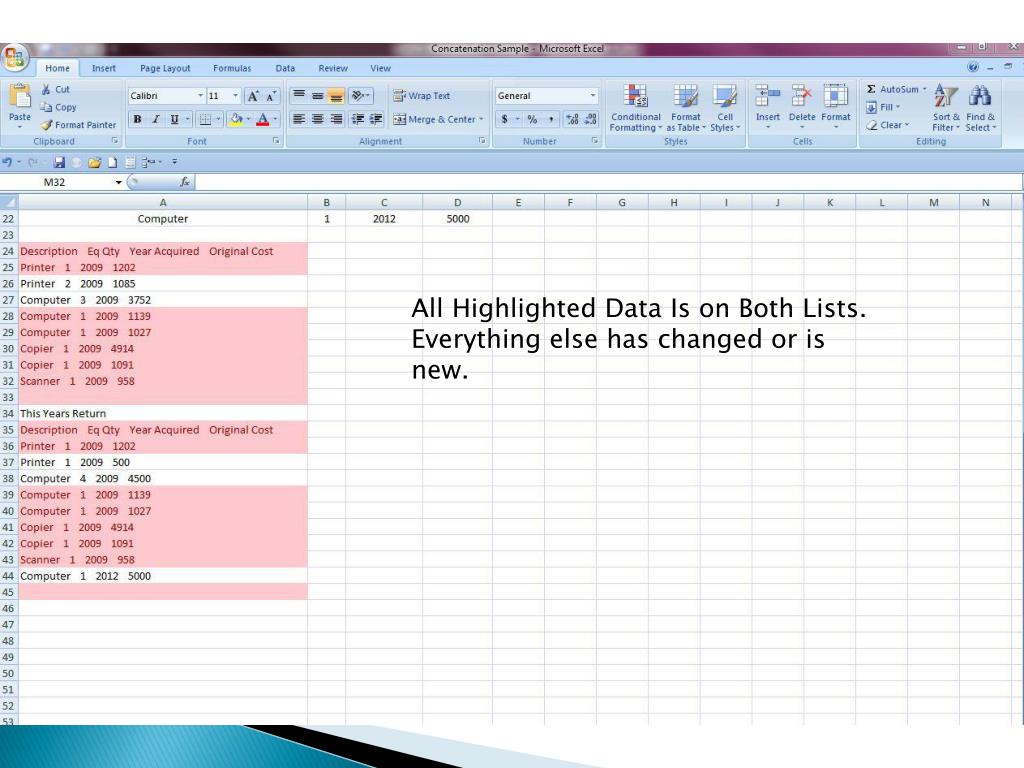Viewport: 1024px width, 768px height.
Task: Toggle Bold formatting
Action: tap(137, 120)
